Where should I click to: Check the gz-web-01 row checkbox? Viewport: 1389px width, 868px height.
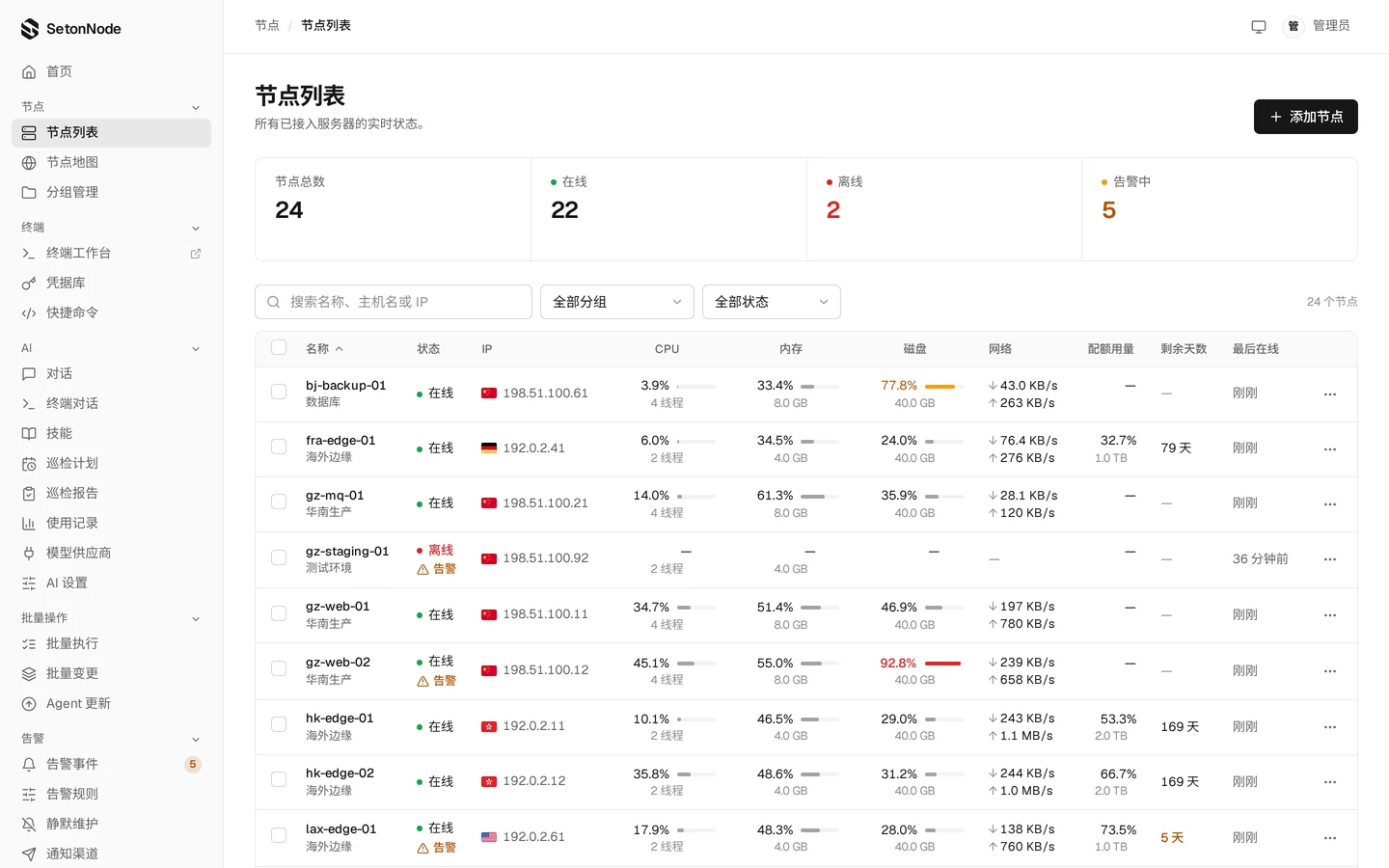click(x=279, y=614)
